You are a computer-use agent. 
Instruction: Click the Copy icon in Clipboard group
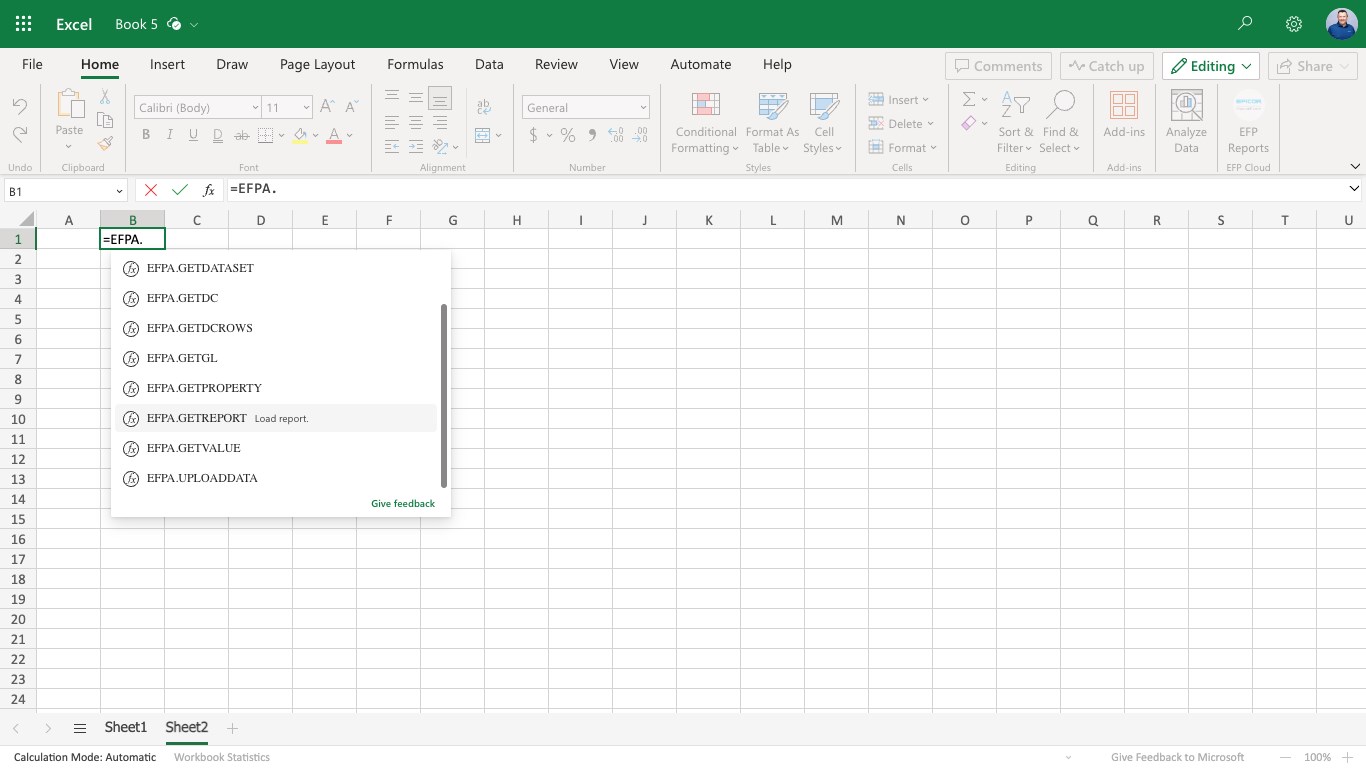click(x=105, y=120)
